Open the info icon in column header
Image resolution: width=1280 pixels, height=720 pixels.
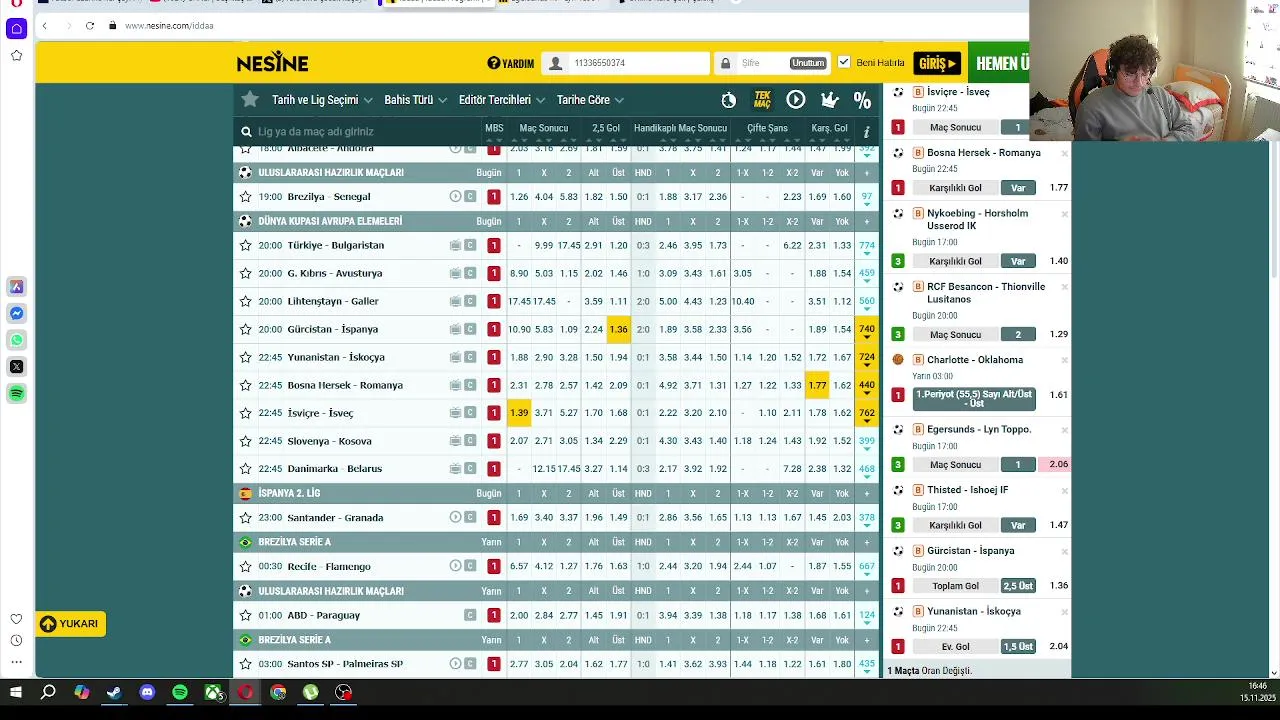point(866,131)
